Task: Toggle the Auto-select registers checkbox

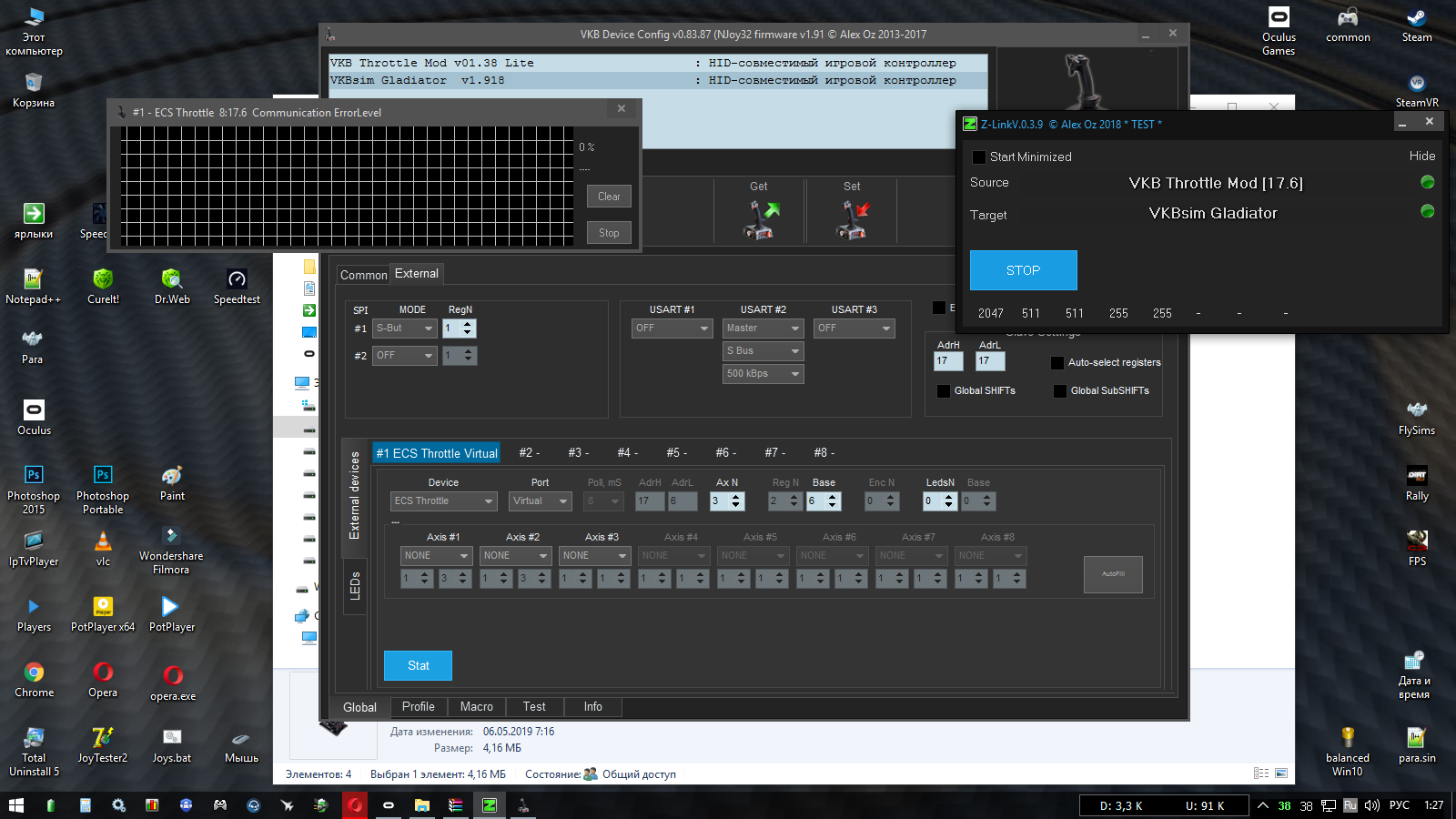Action: pos(1057,363)
